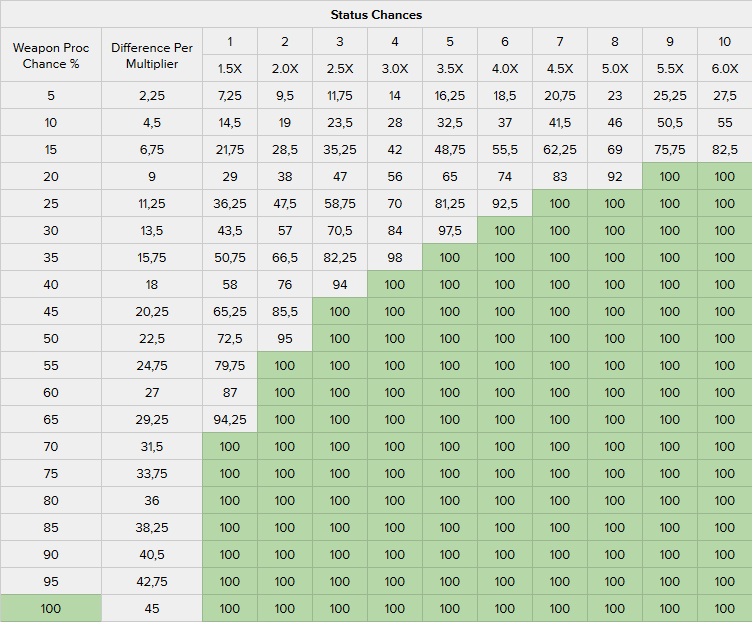Click the "31,5" difference cell

click(152, 446)
